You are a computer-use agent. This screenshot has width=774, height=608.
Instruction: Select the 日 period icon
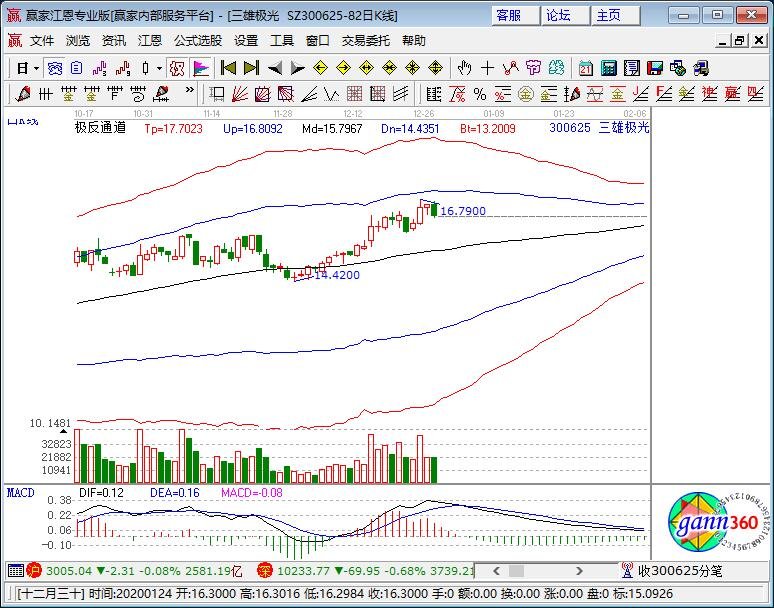point(23,68)
